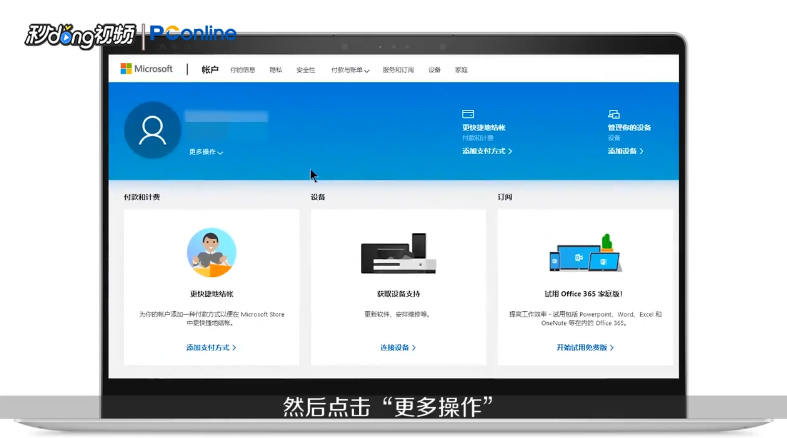Viewport: 787px width, 438px height.
Task: Go to 你的信息 tab
Action: tap(243, 70)
